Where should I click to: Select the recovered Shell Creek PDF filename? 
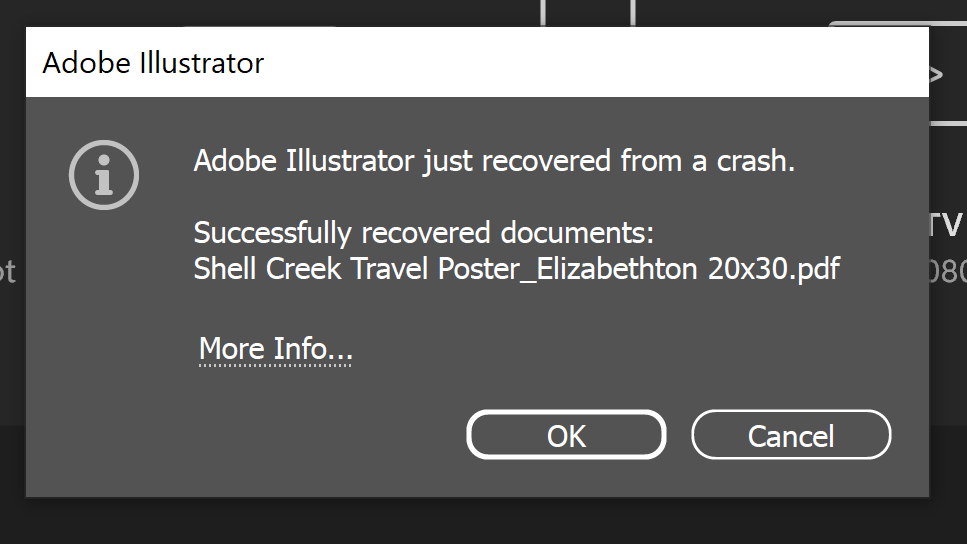click(x=516, y=269)
